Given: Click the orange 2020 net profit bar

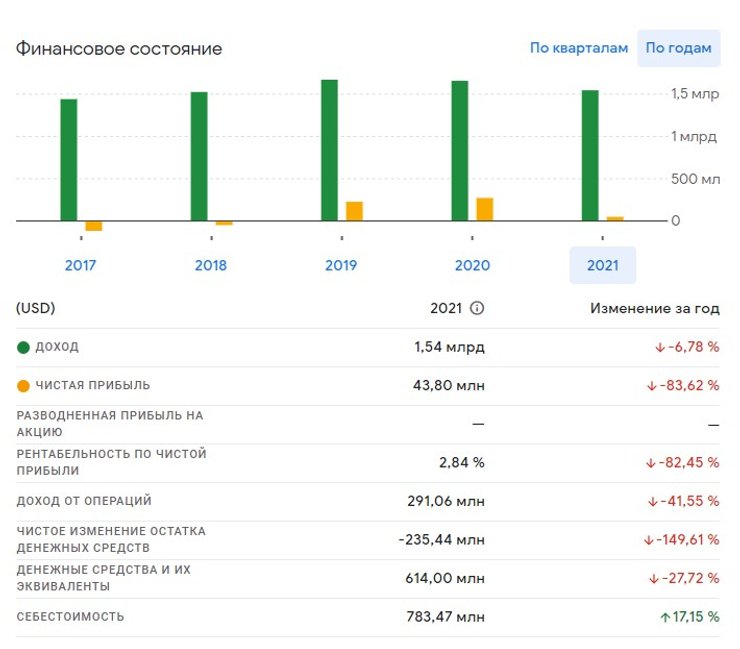Looking at the screenshot, I should point(485,209).
